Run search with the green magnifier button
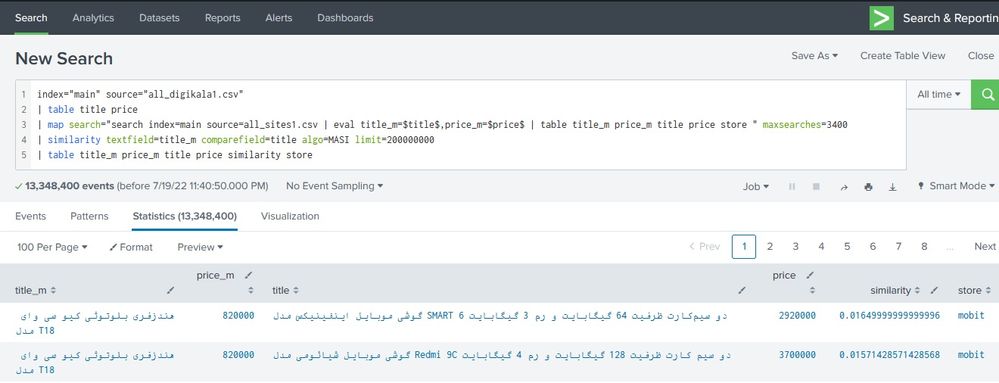This screenshot has height=383, width=999. point(986,94)
